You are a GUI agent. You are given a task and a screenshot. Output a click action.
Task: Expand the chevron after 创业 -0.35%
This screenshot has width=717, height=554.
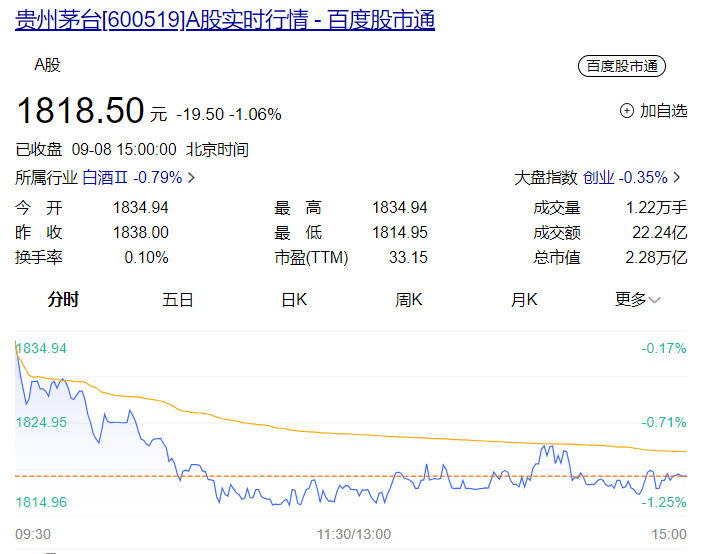coord(676,178)
